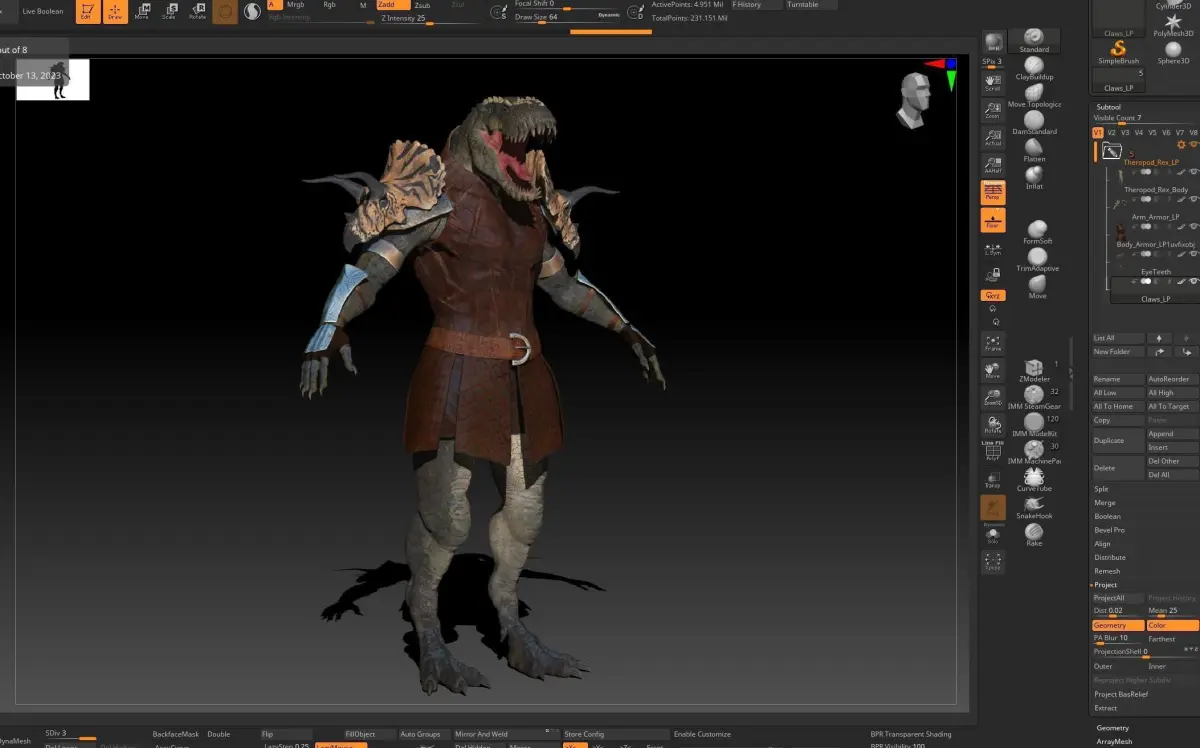Collapse the Project section
Viewport: 1200px width, 748px height.
[x=1105, y=585]
